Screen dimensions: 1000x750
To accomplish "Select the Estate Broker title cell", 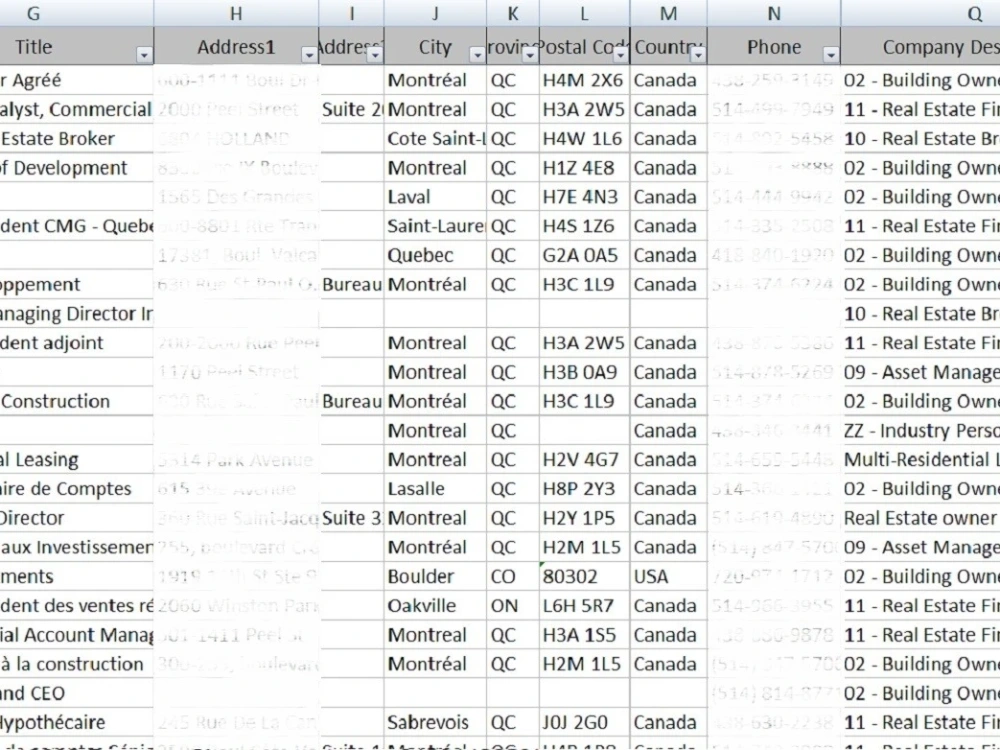I will click(77, 138).
